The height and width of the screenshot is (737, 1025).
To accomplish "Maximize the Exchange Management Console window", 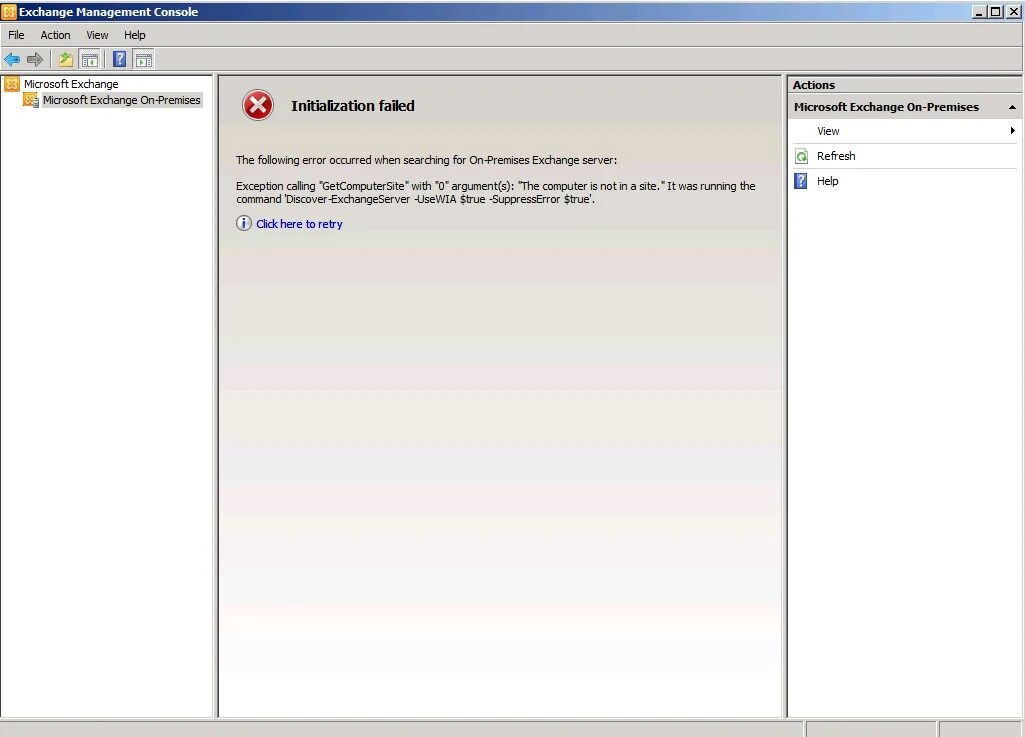I will pos(995,12).
